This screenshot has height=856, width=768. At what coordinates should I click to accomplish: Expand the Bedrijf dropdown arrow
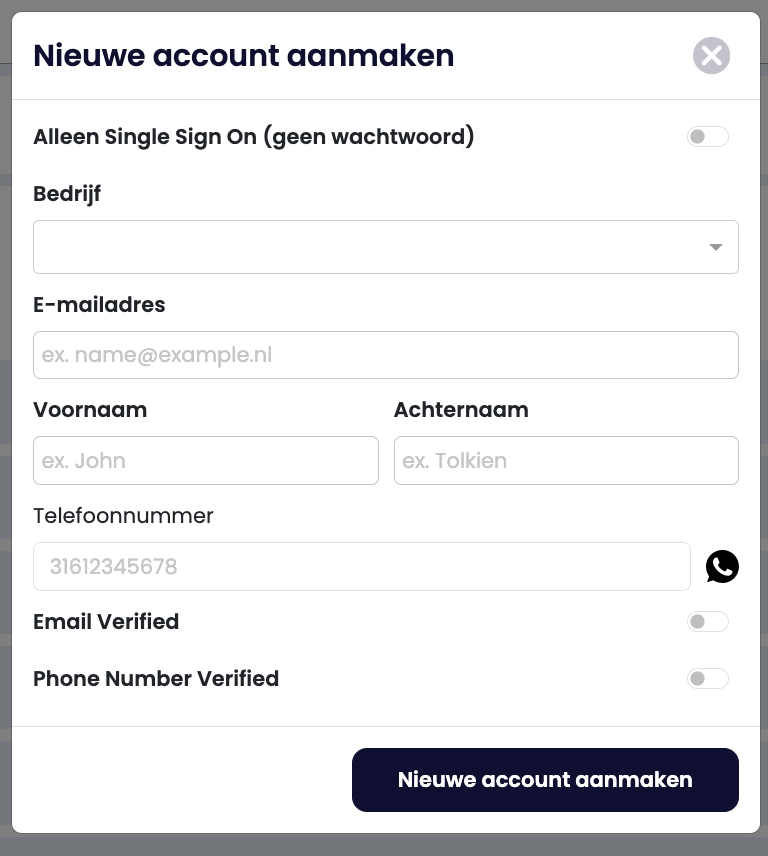click(715, 247)
